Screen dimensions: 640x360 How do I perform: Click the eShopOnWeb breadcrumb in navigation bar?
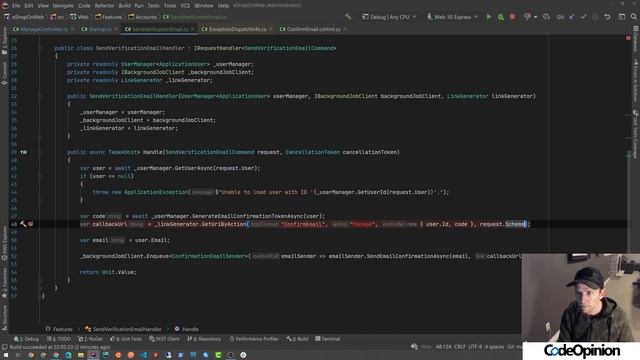(25, 17)
